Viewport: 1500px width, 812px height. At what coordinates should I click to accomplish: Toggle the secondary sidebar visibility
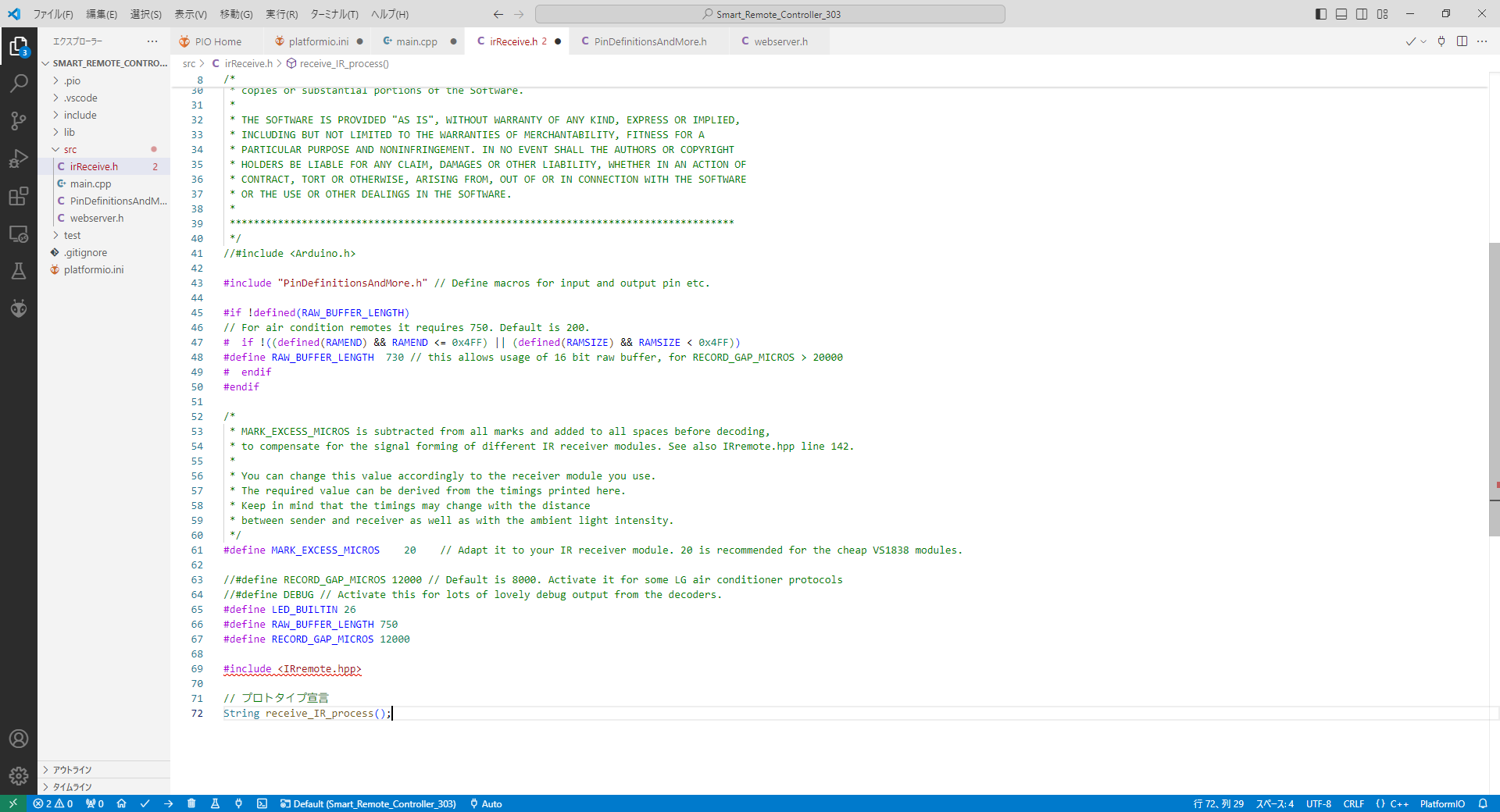(x=1362, y=14)
